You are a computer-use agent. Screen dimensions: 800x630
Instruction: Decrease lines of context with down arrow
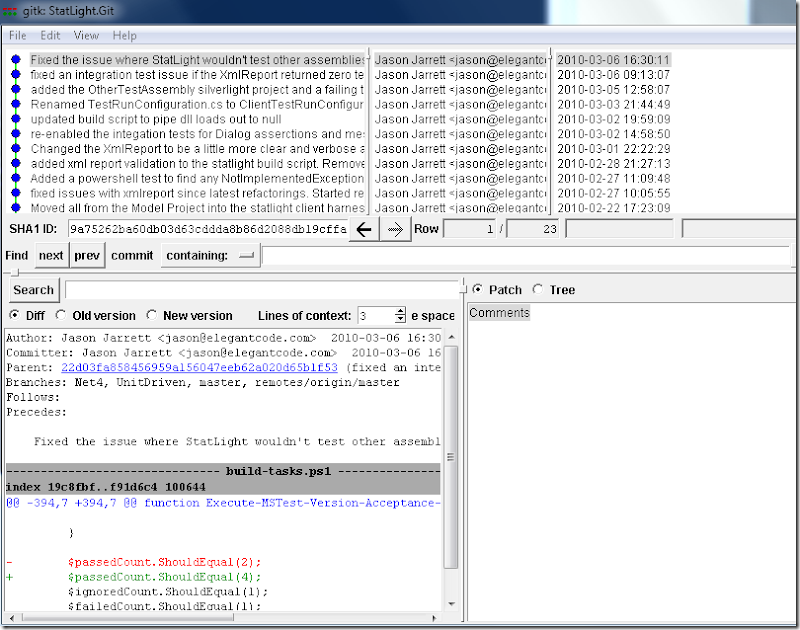pyautogui.click(x=401, y=319)
